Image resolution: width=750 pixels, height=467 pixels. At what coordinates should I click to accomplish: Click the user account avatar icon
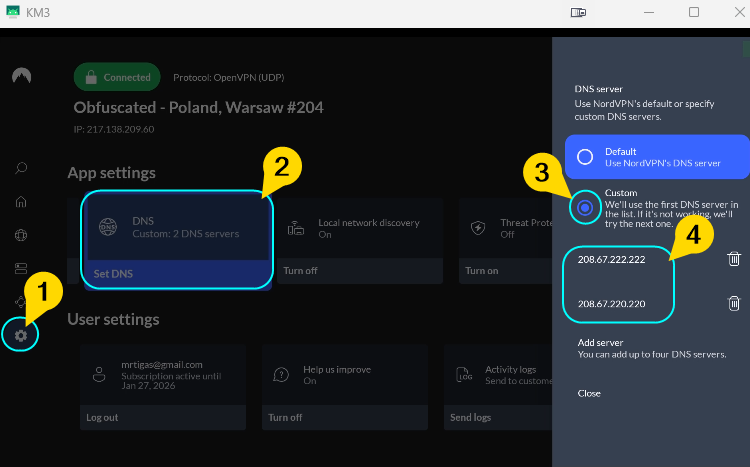pyautogui.click(x=99, y=375)
